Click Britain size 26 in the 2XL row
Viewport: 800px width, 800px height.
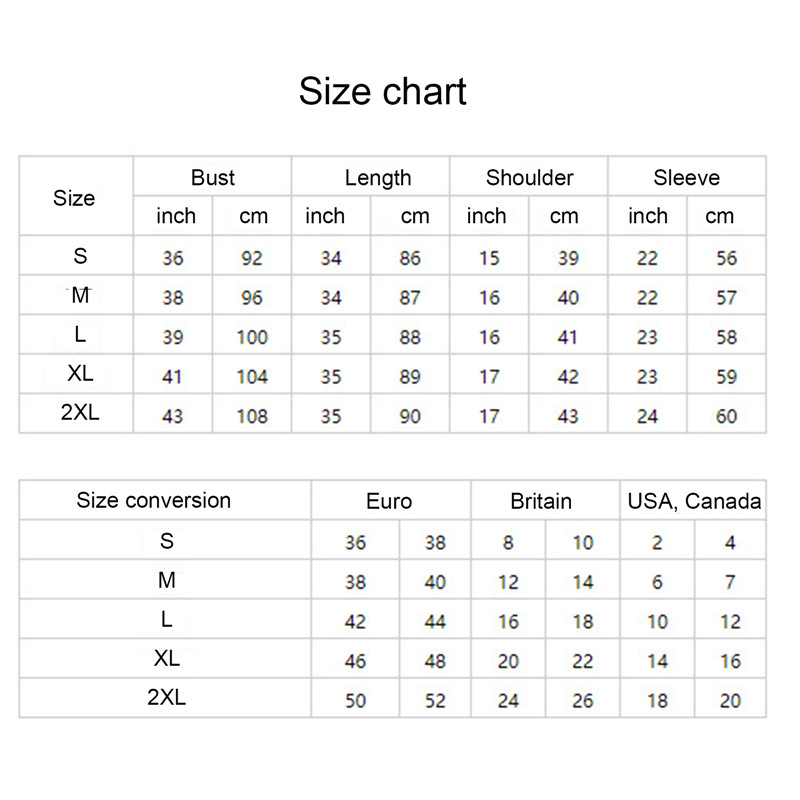583,701
